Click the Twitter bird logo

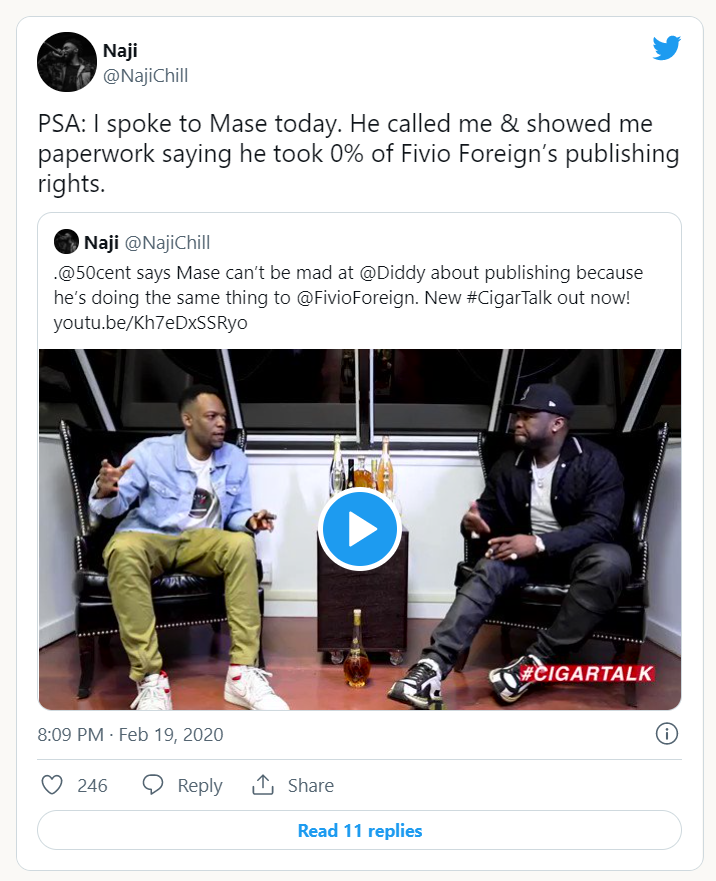pos(667,47)
